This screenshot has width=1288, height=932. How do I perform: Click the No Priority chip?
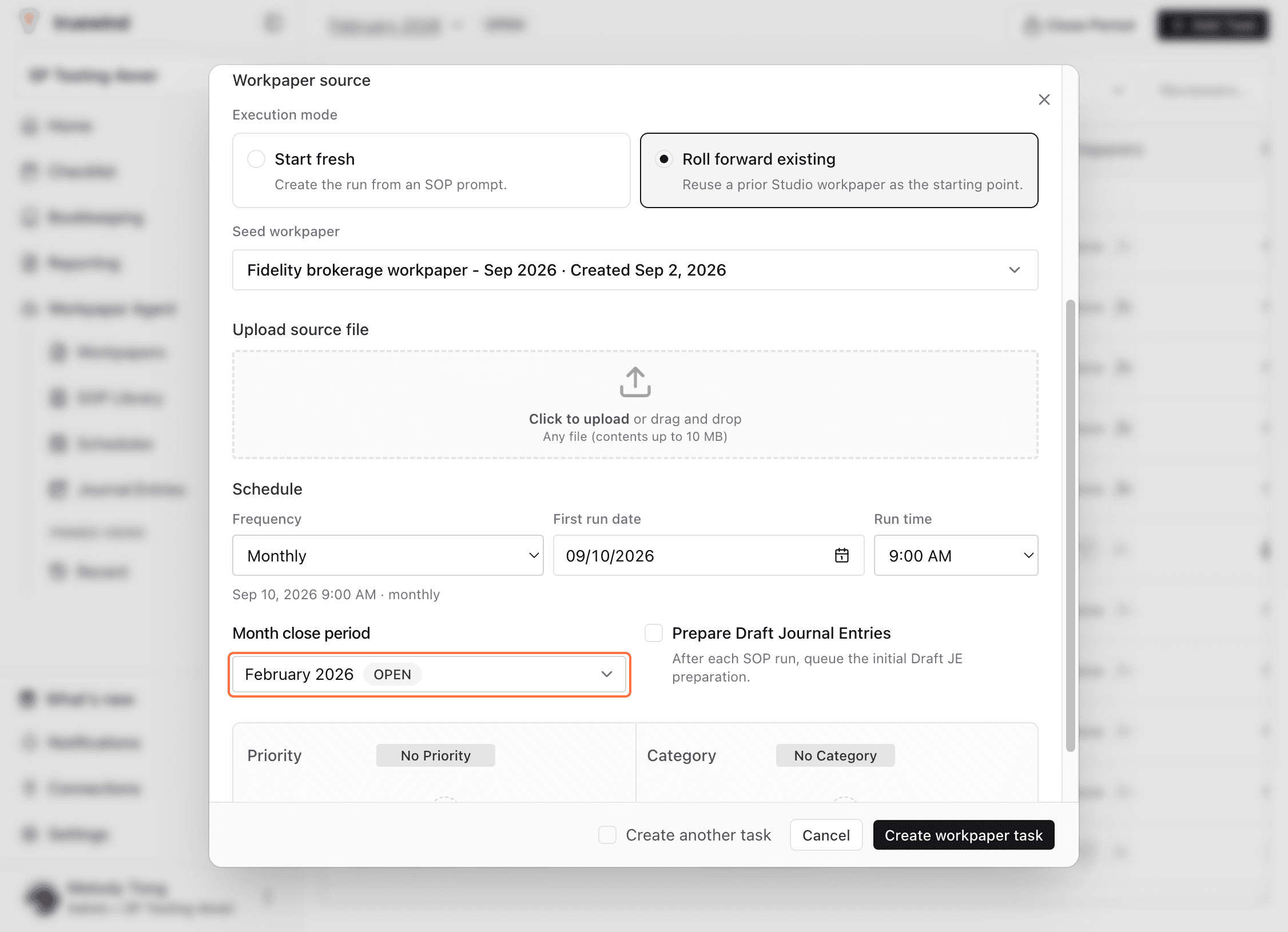pyautogui.click(x=435, y=755)
